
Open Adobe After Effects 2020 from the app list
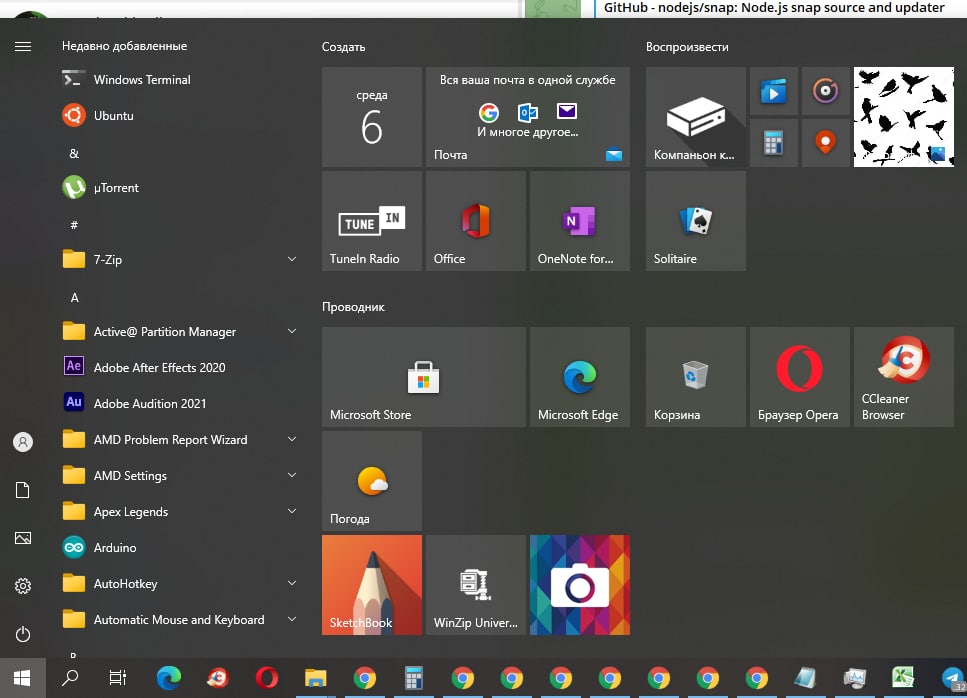pos(159,367)
